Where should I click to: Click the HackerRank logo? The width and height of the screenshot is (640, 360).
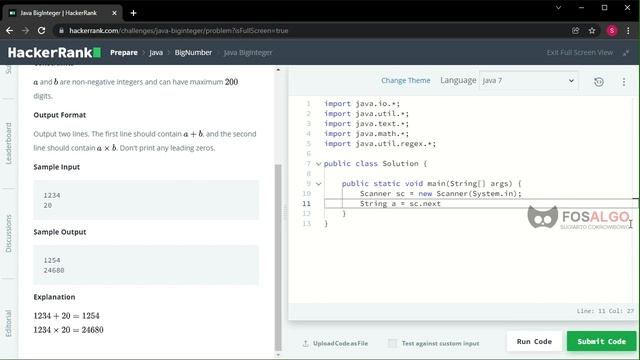tap(54, 53)
